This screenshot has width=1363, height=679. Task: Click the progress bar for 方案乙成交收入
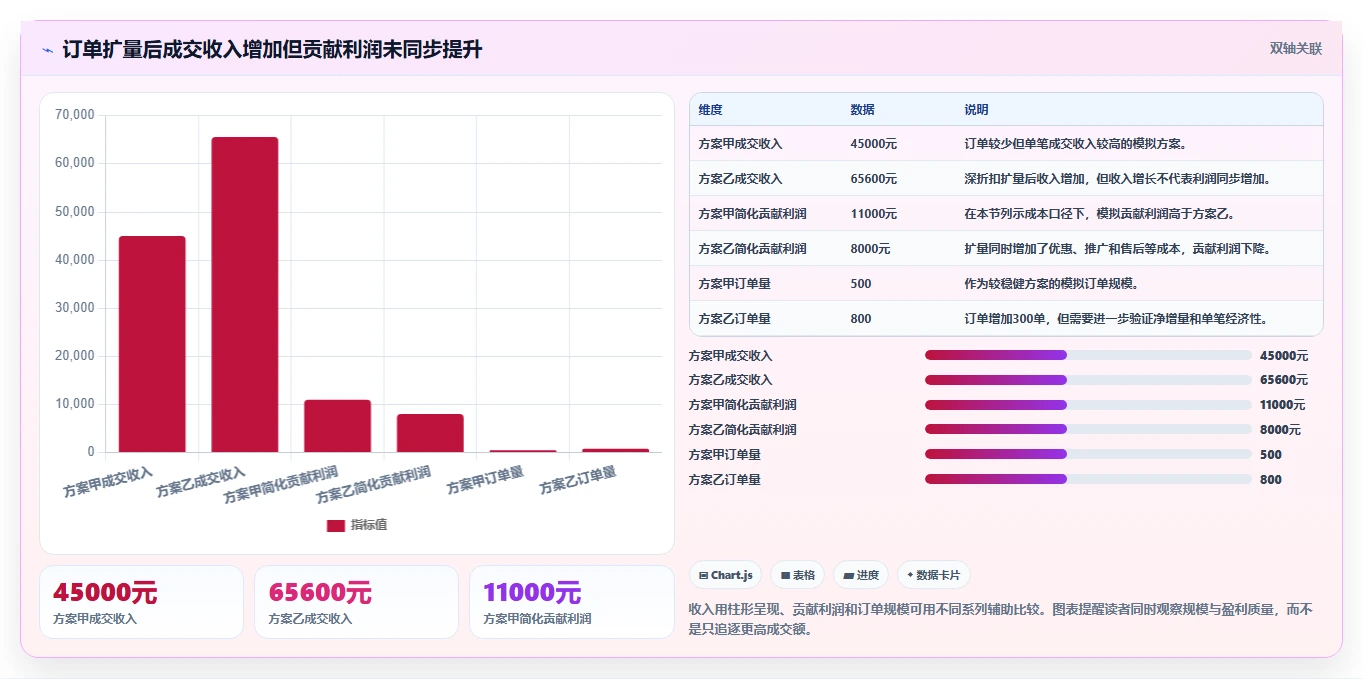tap(1088, 380)
